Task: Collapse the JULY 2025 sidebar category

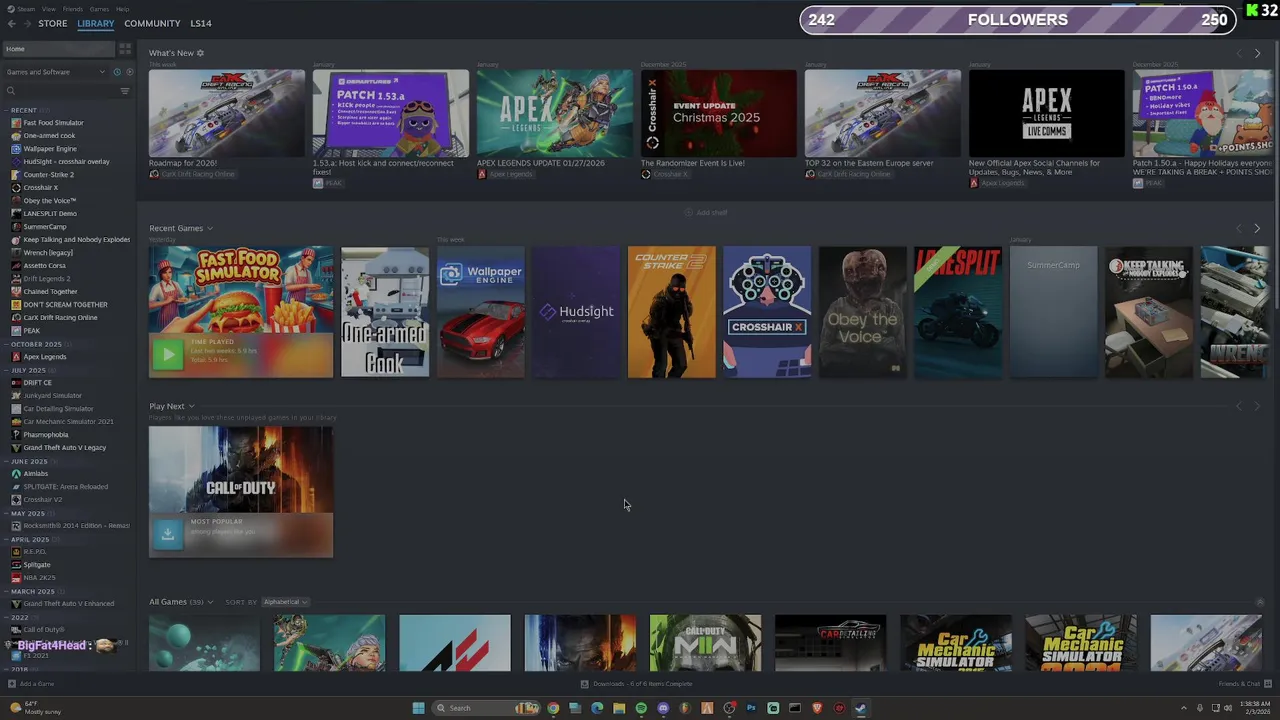Action: (6, 370)
